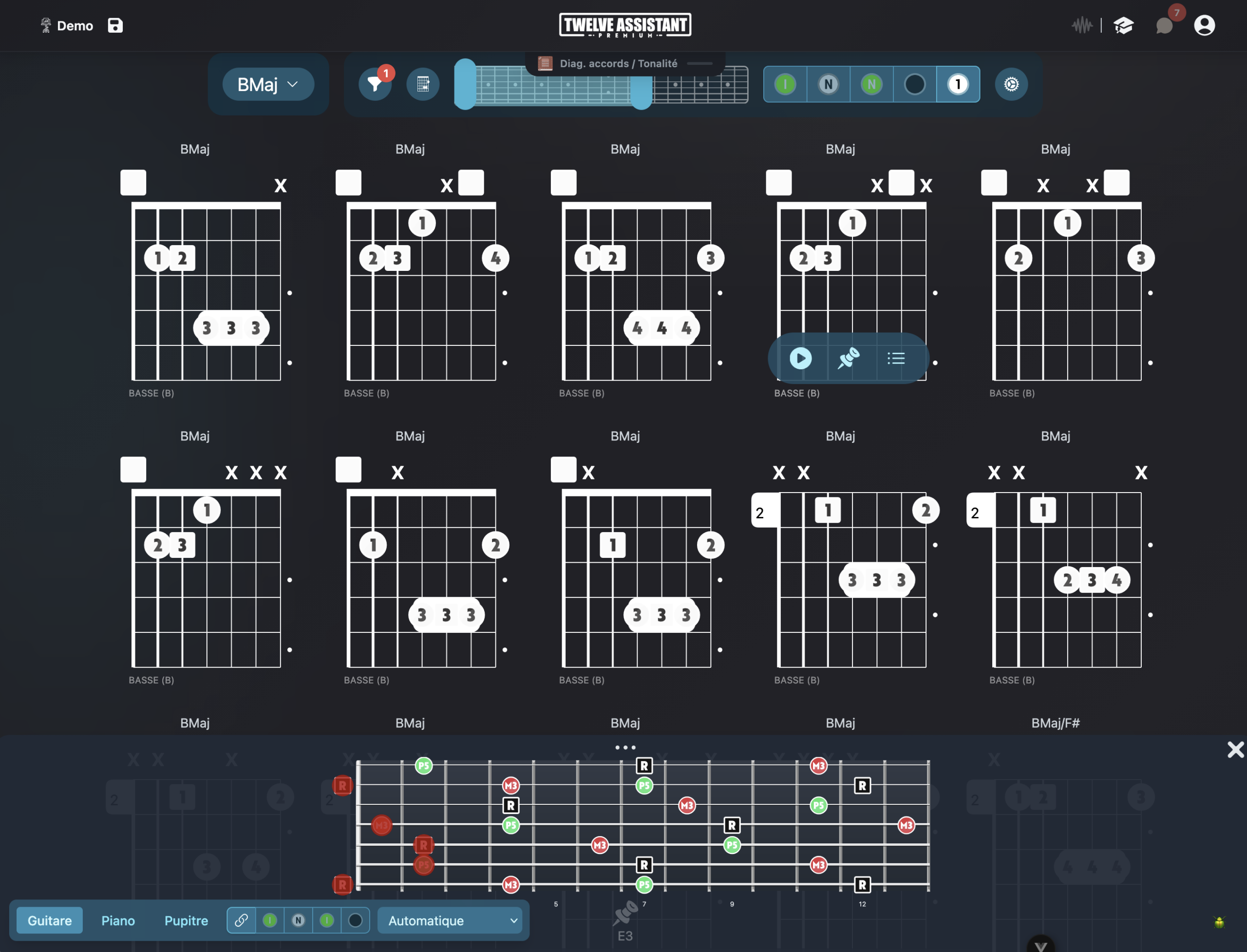Switch to the Piano tab

pos(118,920)
